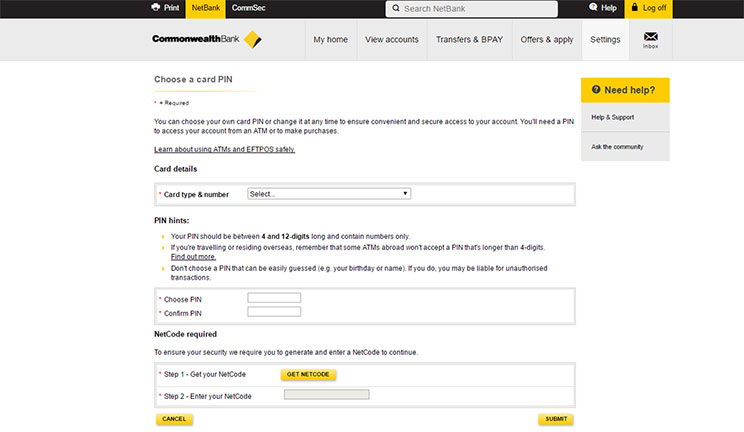The height and width of the screenshot is (432, 744).
Task: Click the magnifier icon in search box
Action: (x=396, y=9)
